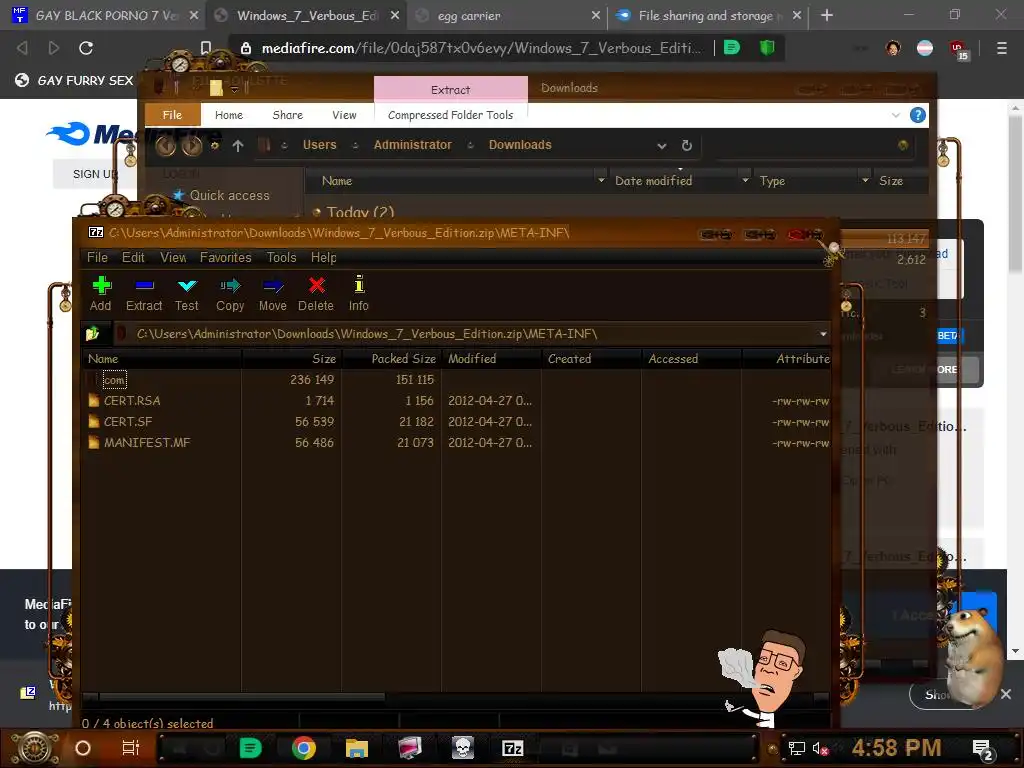Click Users in Explorer breadcrumb

coord(319,145)
